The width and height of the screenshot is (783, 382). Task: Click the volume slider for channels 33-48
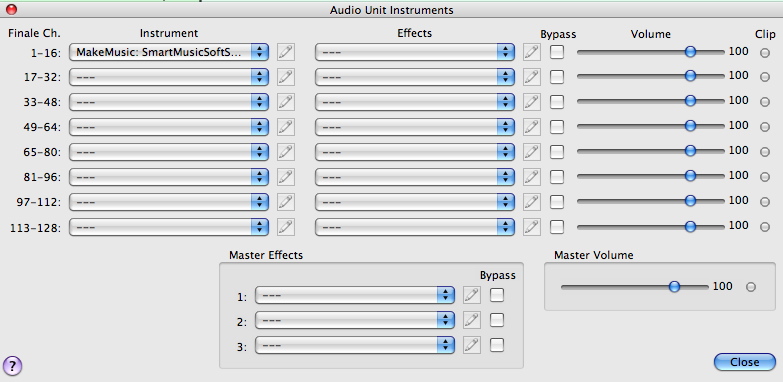[651, 101]
